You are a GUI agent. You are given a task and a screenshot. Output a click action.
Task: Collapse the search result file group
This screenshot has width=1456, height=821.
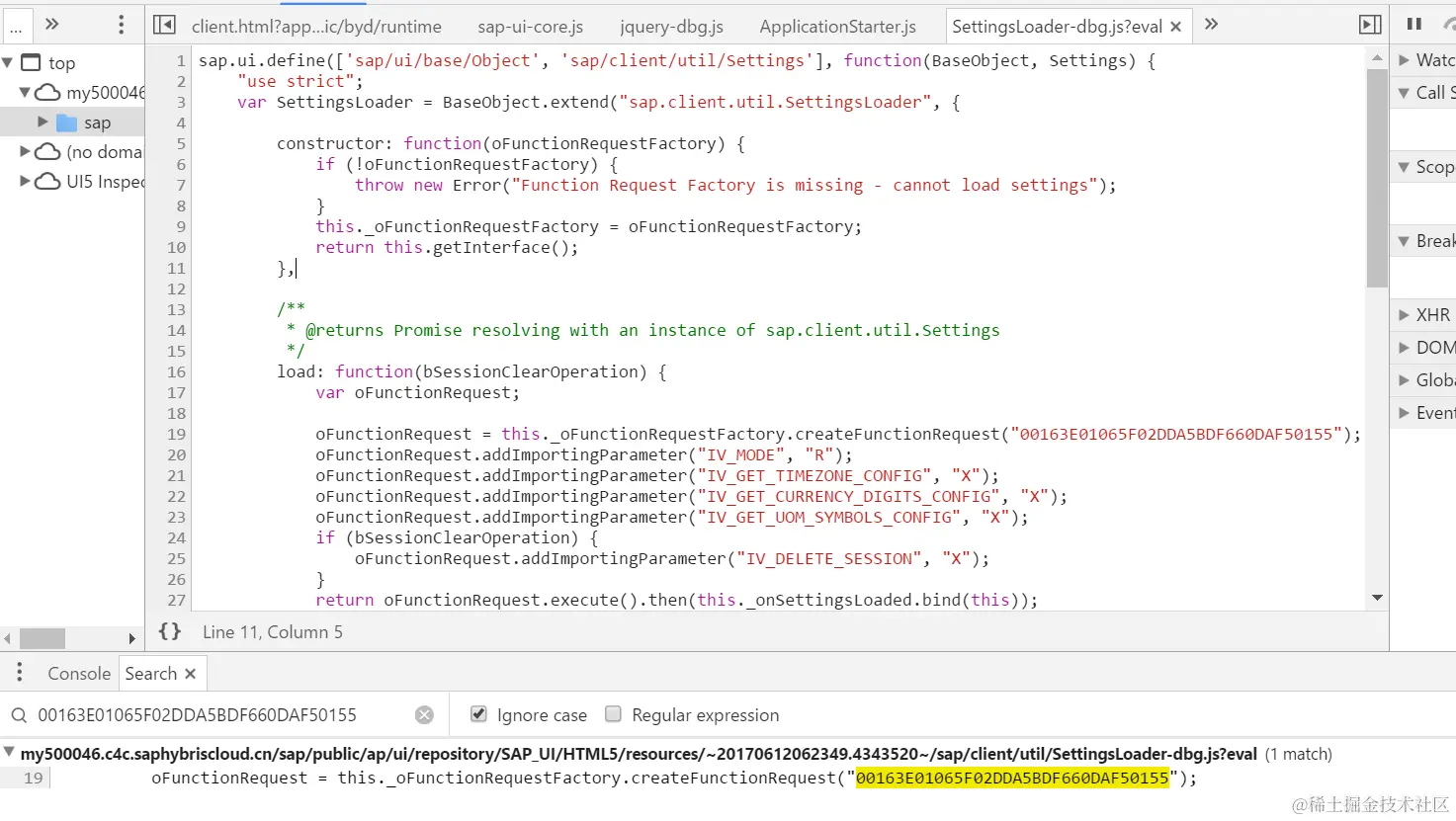9,753
